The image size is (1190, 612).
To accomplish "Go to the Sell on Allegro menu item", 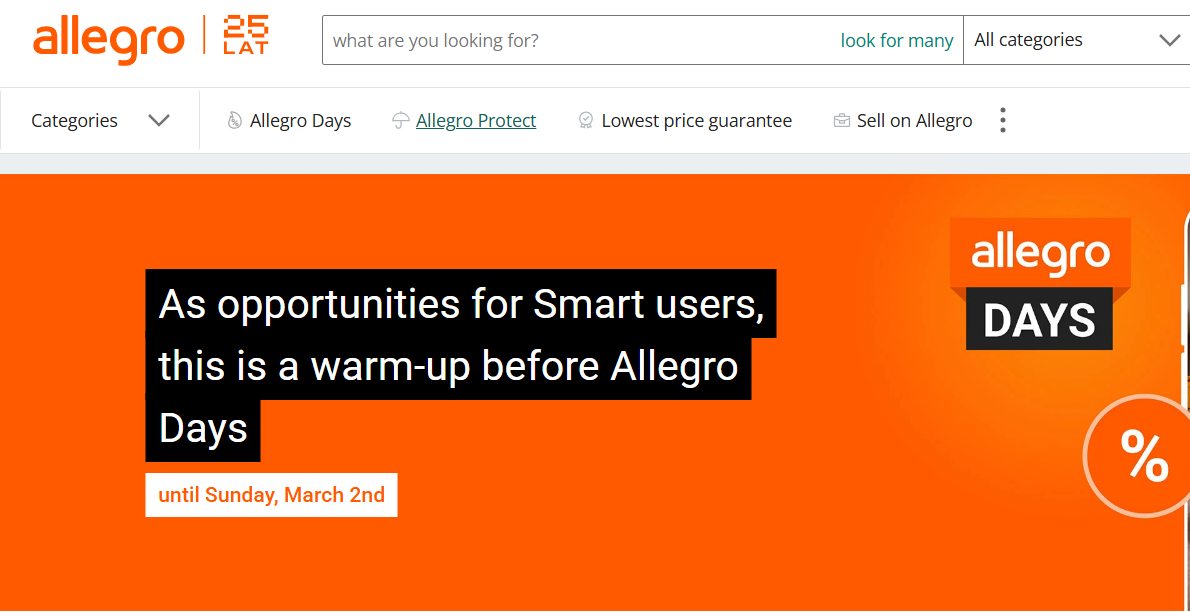I will tap(914, 121).
